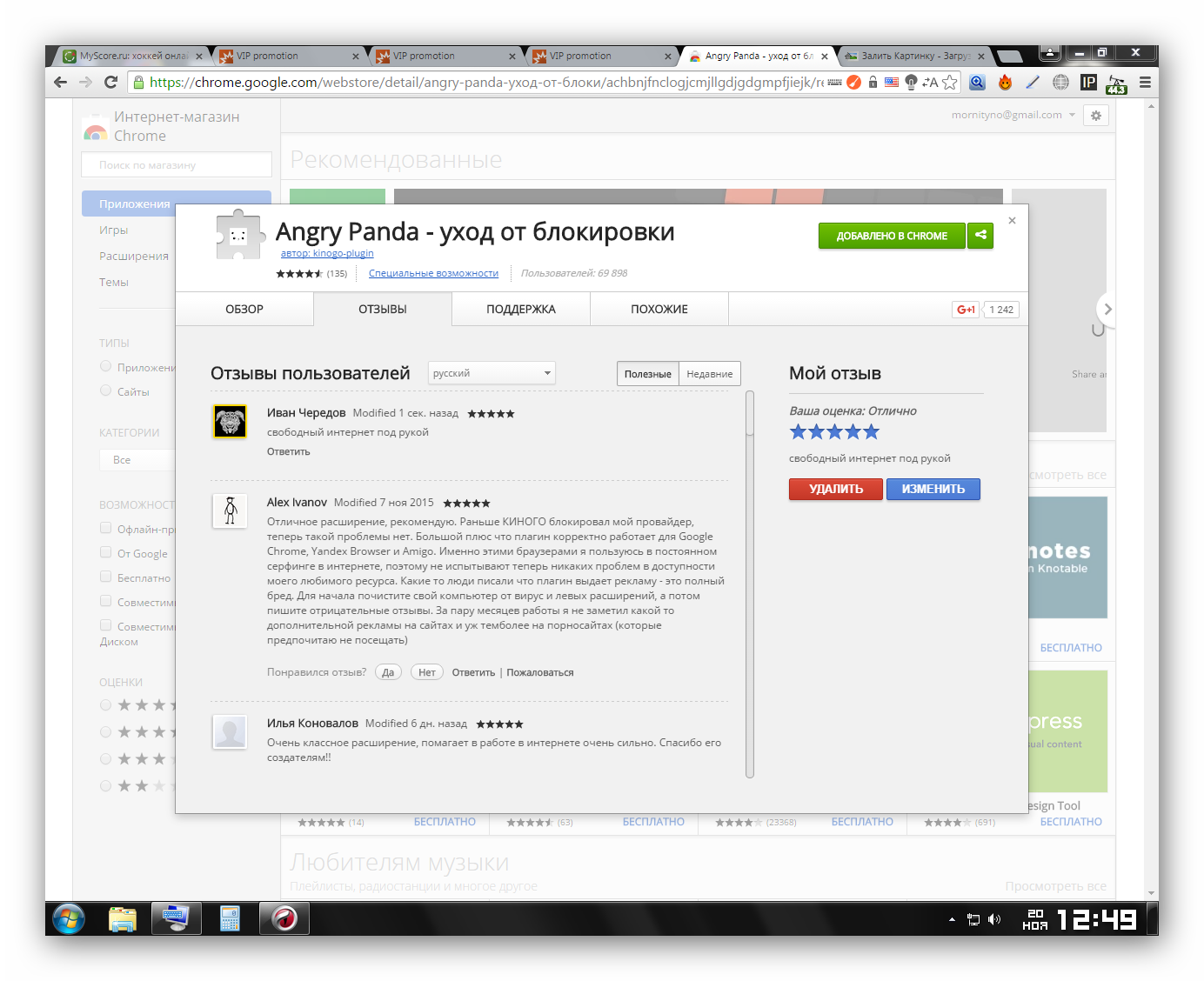Open the translate icon in the address bar
Image resolution: width=1204 pixels, height=981 pixels.
coord(930,82)
